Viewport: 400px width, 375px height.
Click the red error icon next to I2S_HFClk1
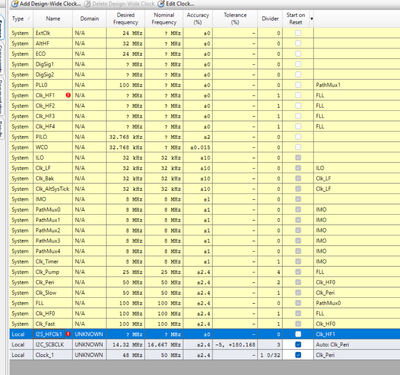tap(68, 334)
